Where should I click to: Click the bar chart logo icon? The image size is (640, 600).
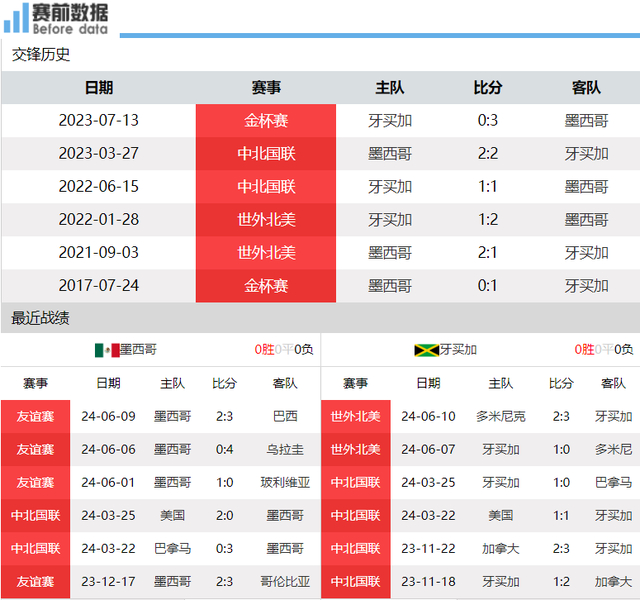[x=16, y=18]
